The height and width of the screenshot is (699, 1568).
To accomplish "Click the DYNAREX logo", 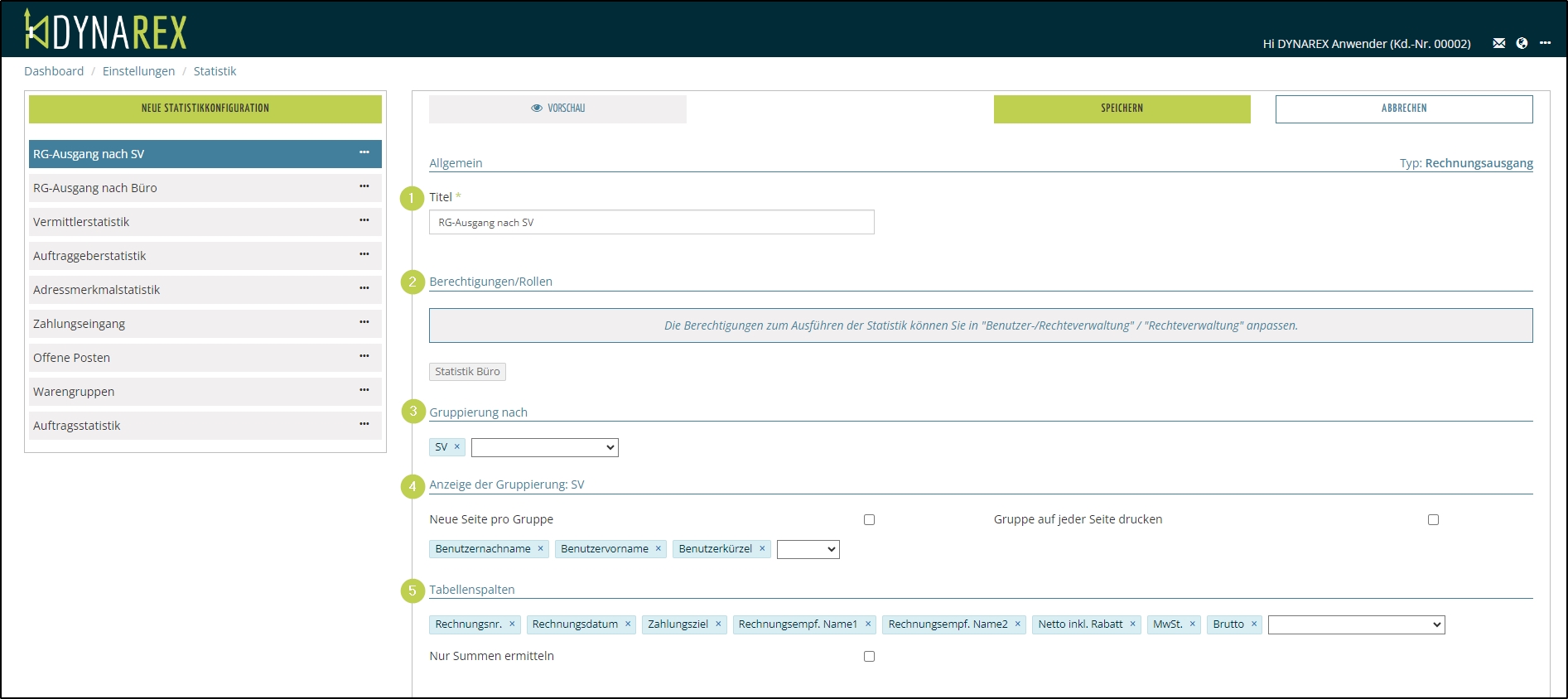I will [x=106, y=31].
